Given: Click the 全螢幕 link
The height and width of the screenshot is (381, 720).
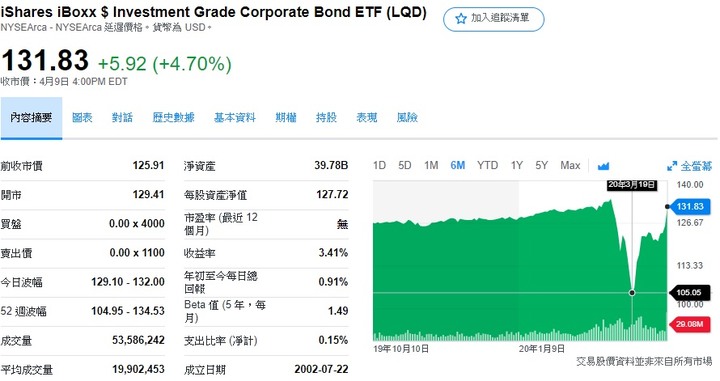Looking at the screenshot, I should coord(696,166).
